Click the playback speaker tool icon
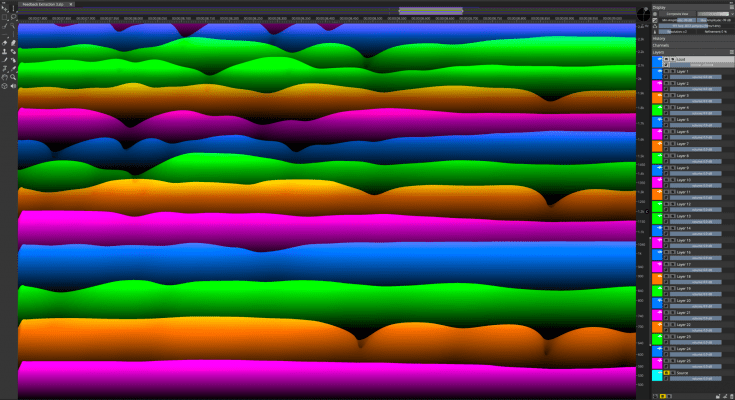The width and height of the screenshot is (735, 400). tap(12, 86)
